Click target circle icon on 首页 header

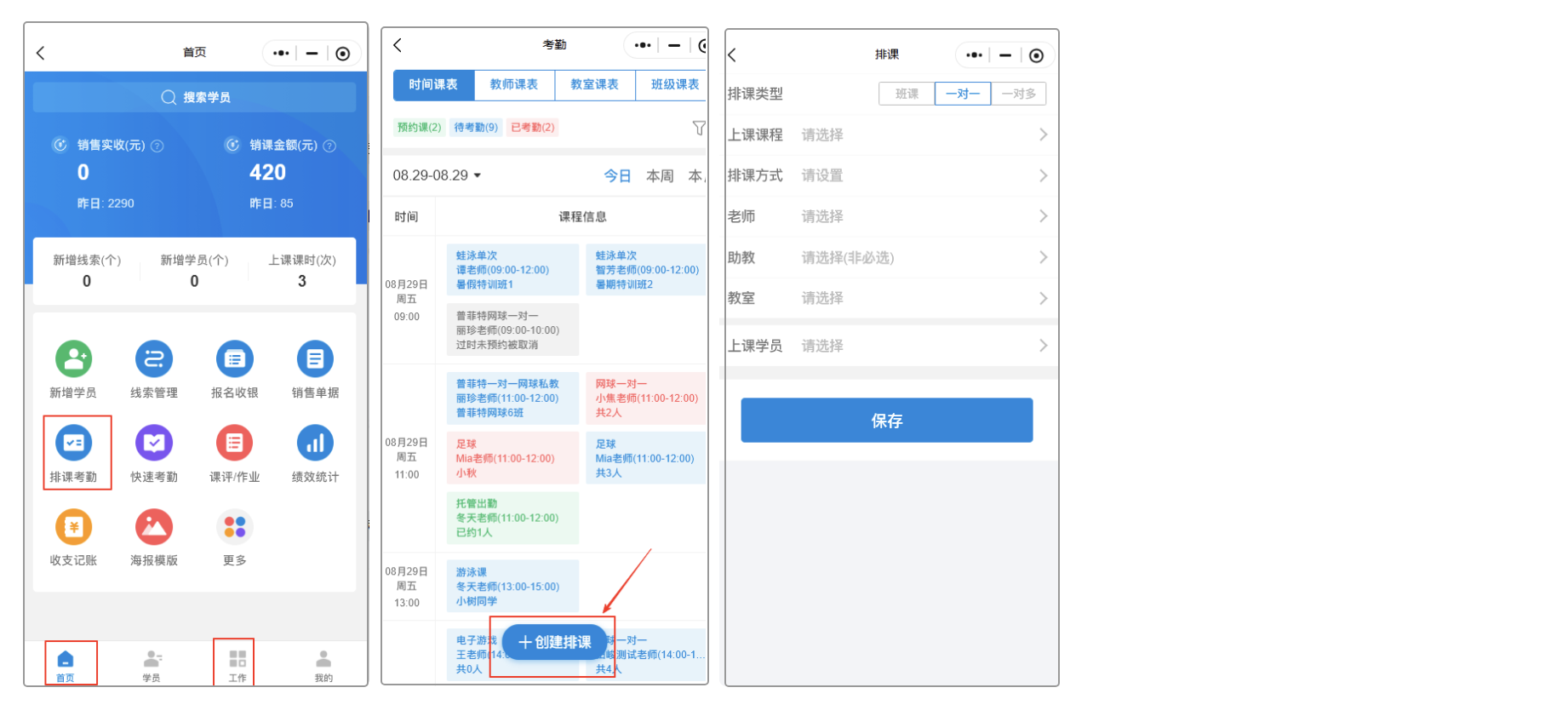tap(343, 54)
